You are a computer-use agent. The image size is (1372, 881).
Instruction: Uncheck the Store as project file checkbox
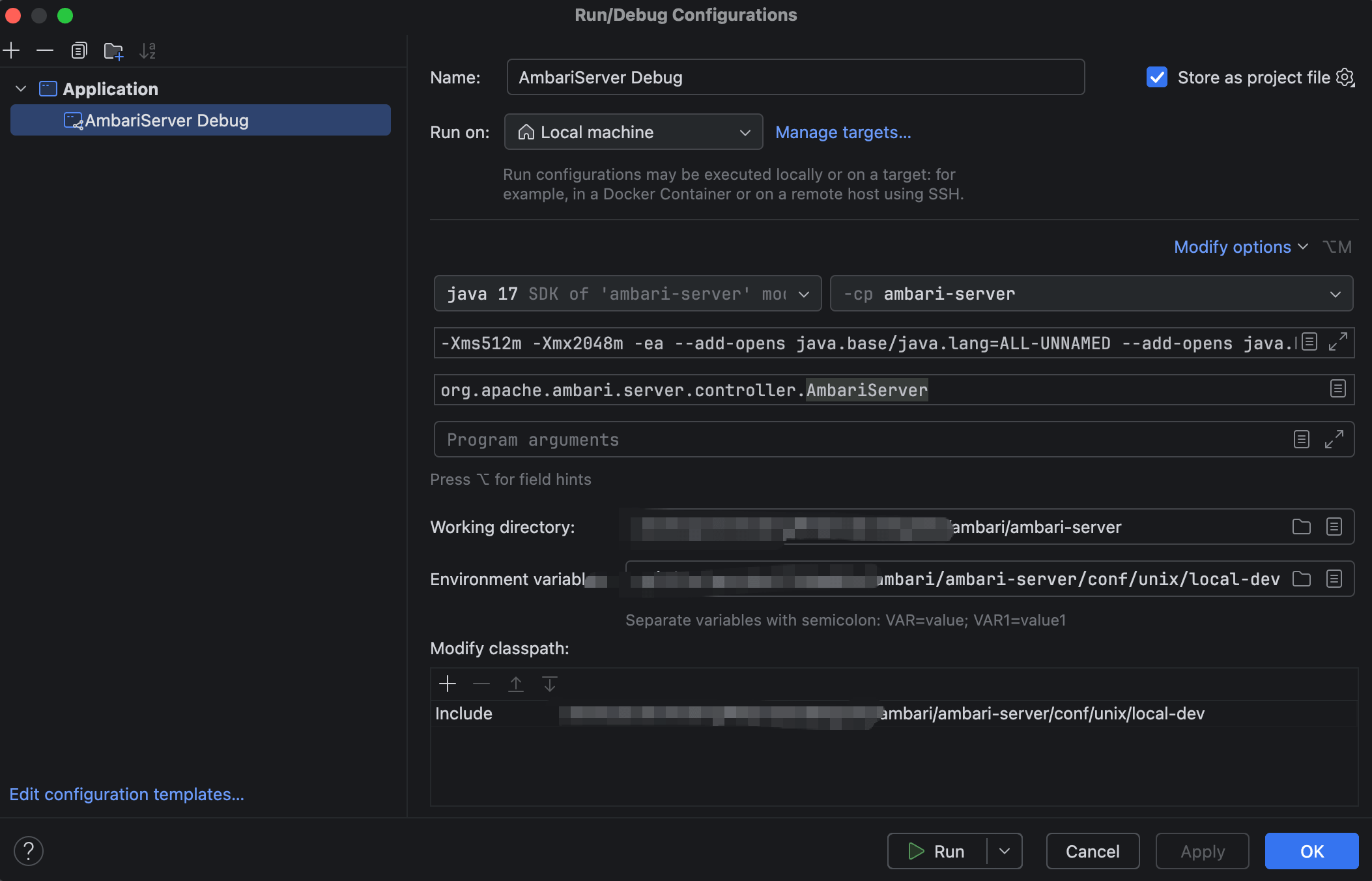coord(1157,77)
